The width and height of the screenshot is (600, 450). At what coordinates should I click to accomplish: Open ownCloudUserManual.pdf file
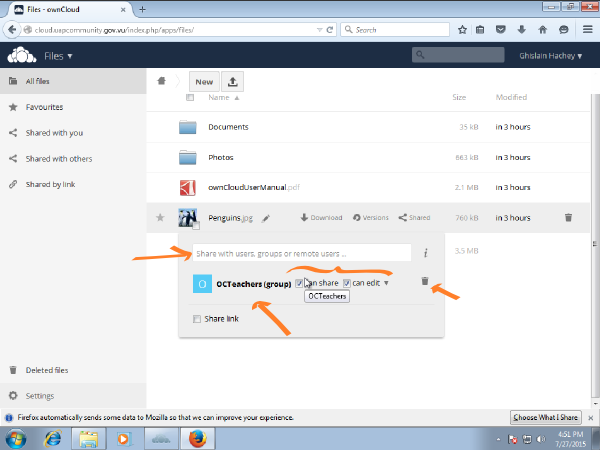tap(254, 188)
